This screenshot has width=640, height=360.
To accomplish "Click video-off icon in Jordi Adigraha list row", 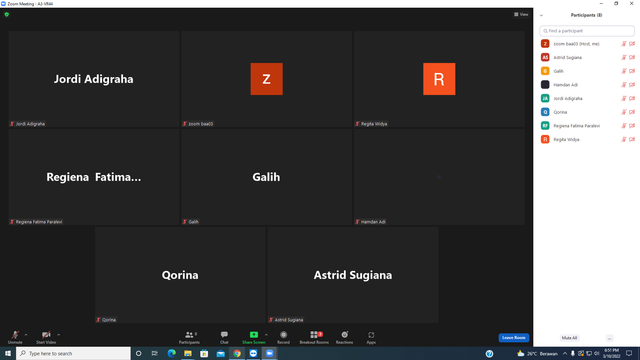I will point(632,98).
